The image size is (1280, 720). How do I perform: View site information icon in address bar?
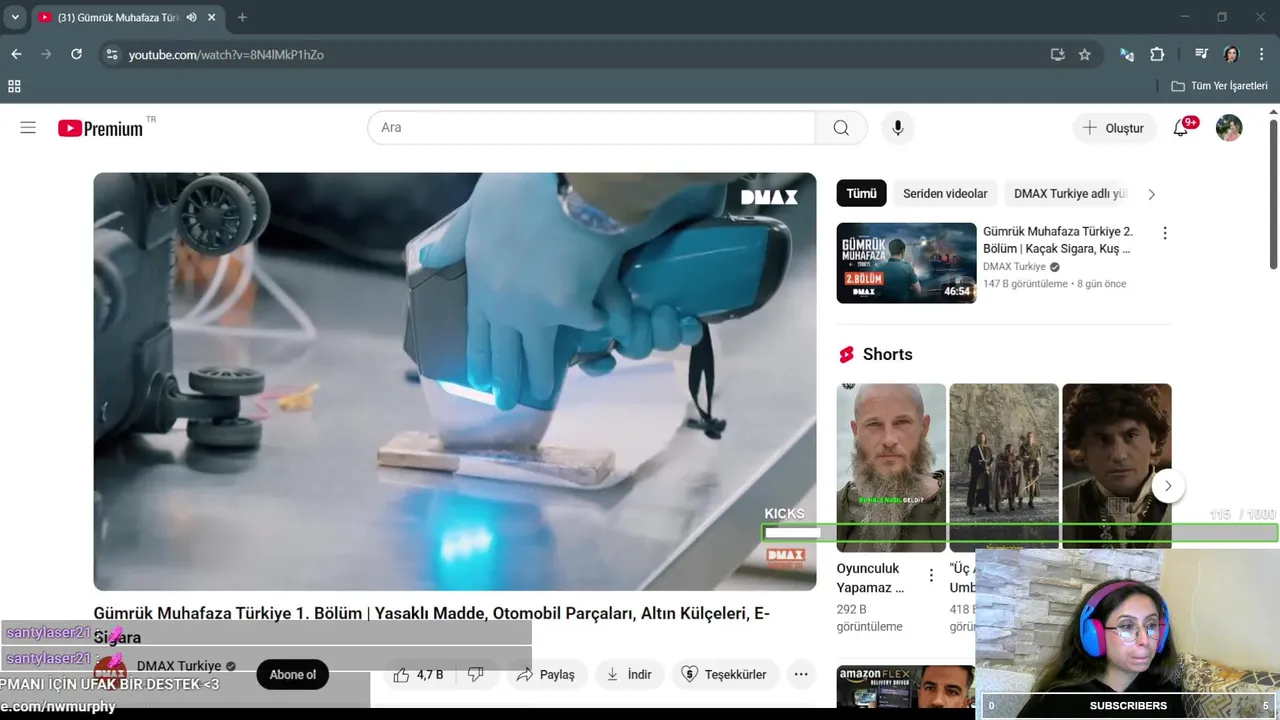coord(111,54)
